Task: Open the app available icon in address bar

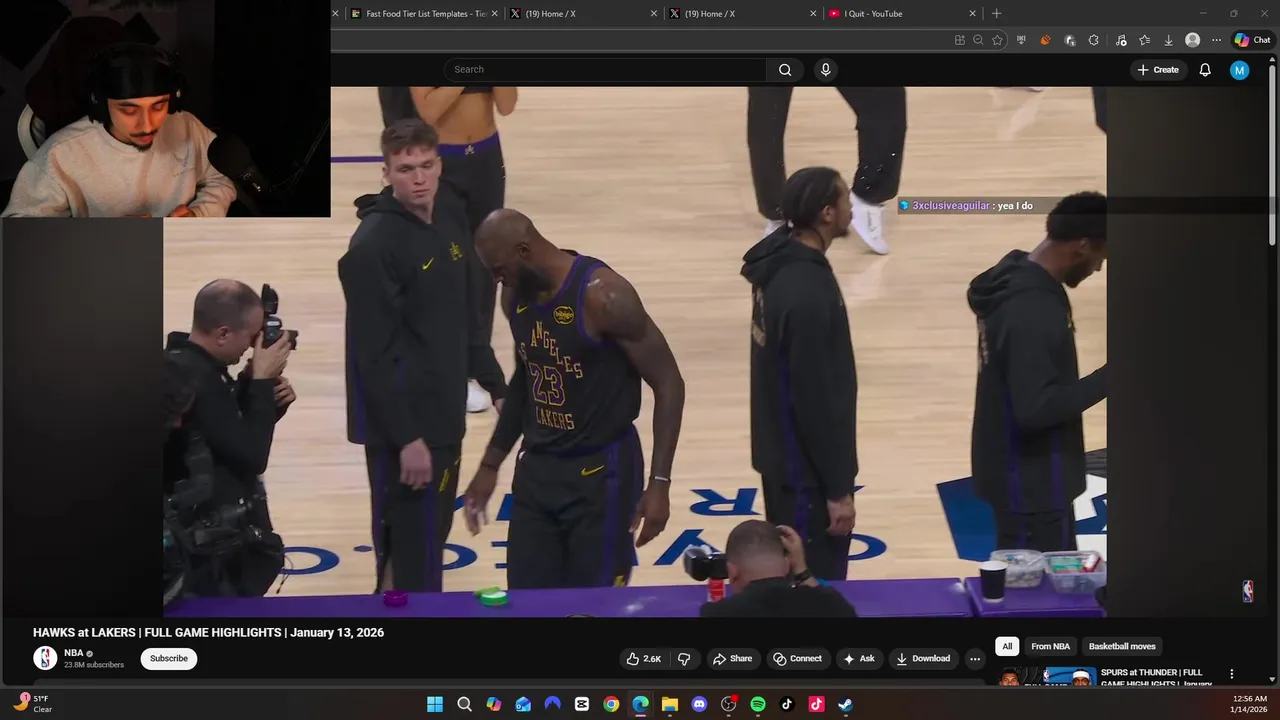Action: [960, 40]
